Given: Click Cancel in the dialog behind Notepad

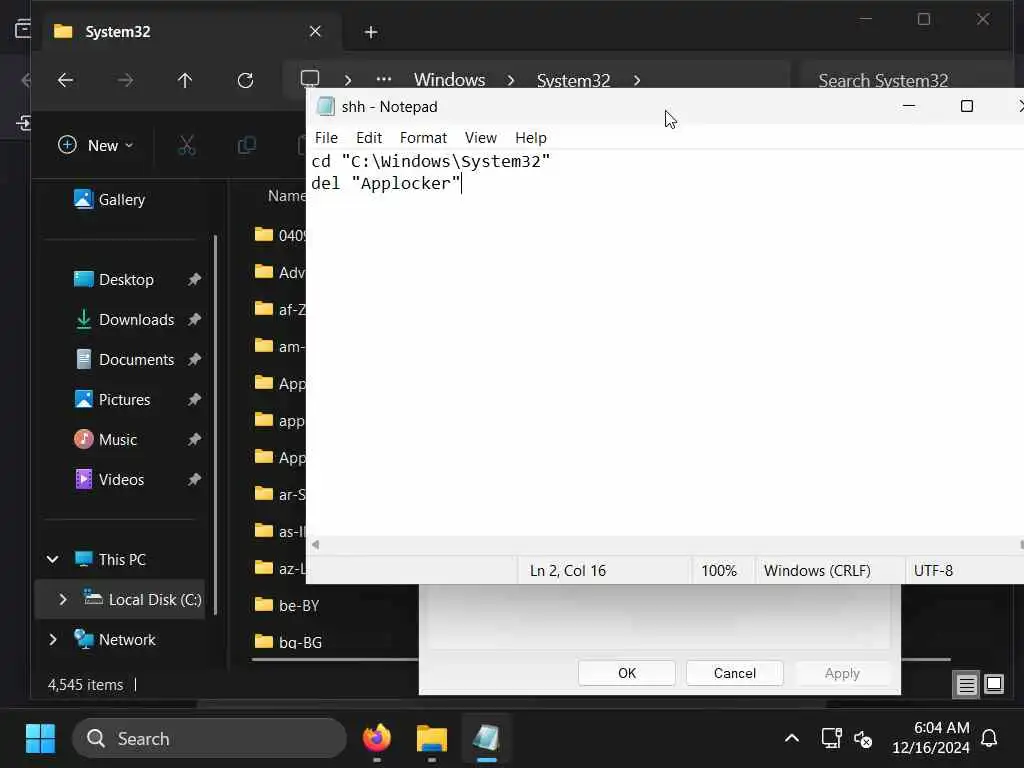Looking at the screenshot, I should tap(735, 673).
